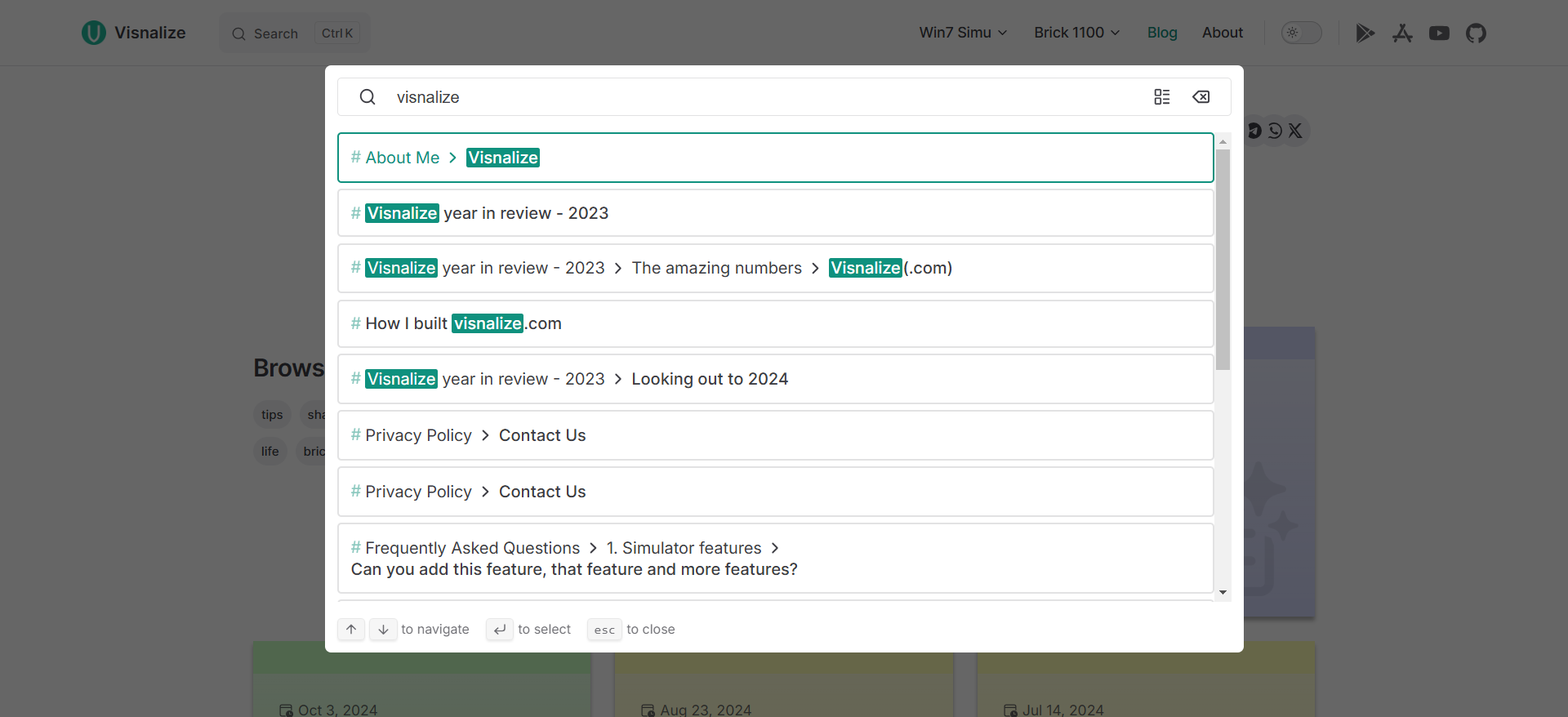Click the magnifier icon in search modal
Viewport: 1568px width, 717px height.
[x=367, y=97]
